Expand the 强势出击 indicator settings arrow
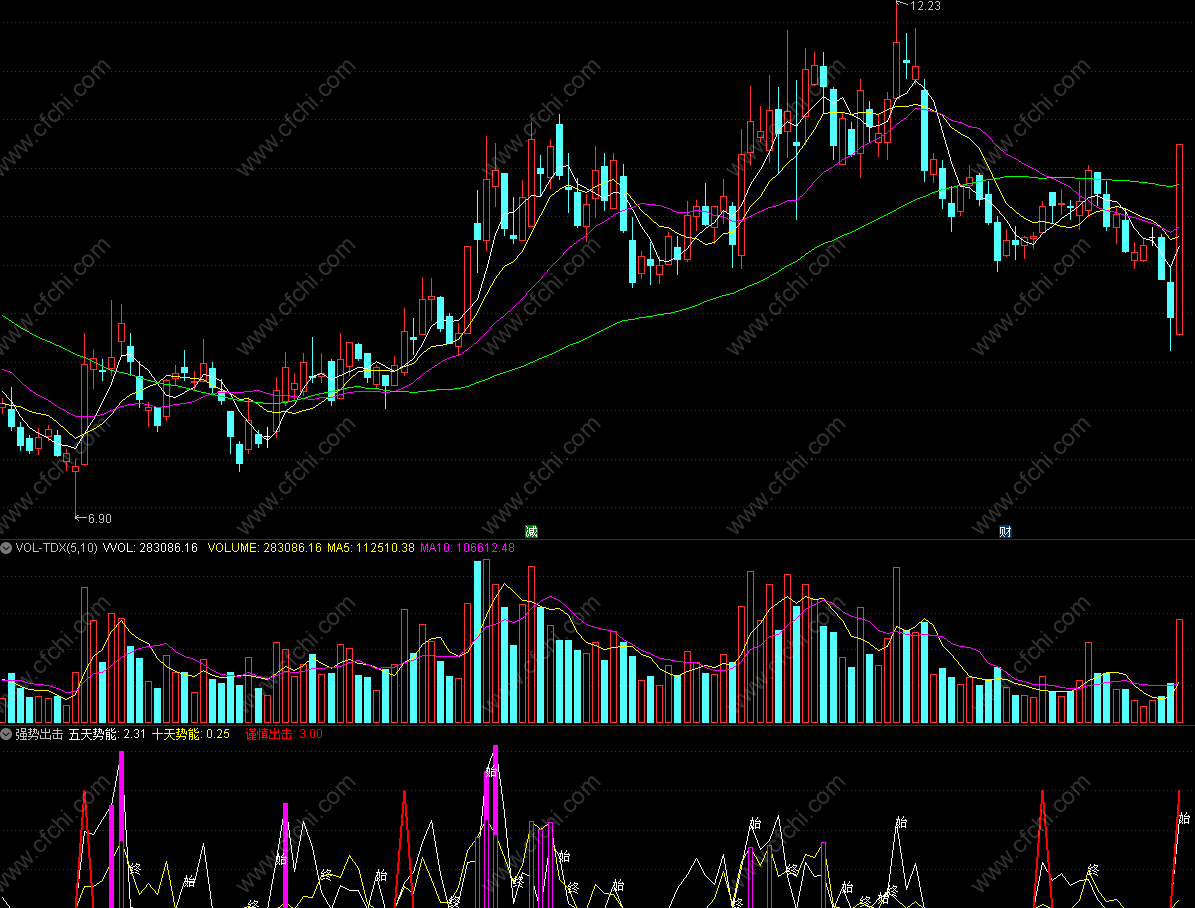Image resolution: width=1195 pixels, height=908 pixels. [x=6, y=734]
